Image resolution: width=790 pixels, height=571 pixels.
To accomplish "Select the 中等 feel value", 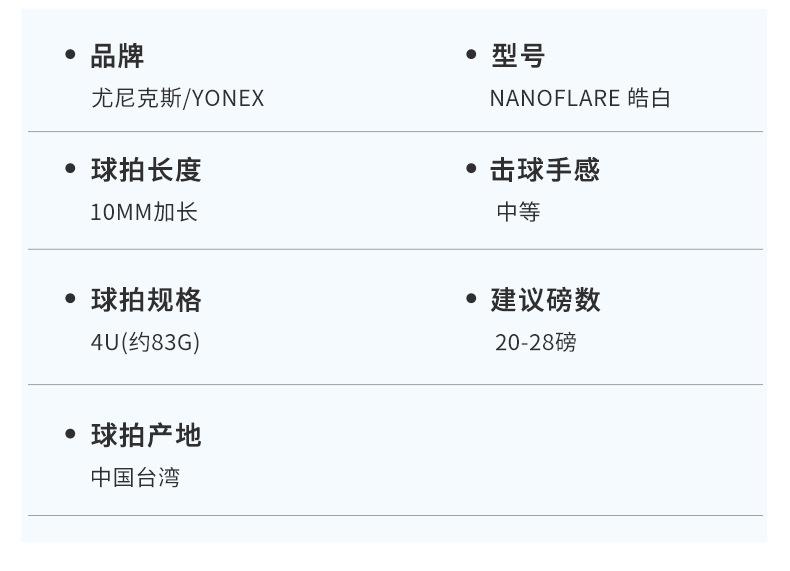I will coord(518,212).
